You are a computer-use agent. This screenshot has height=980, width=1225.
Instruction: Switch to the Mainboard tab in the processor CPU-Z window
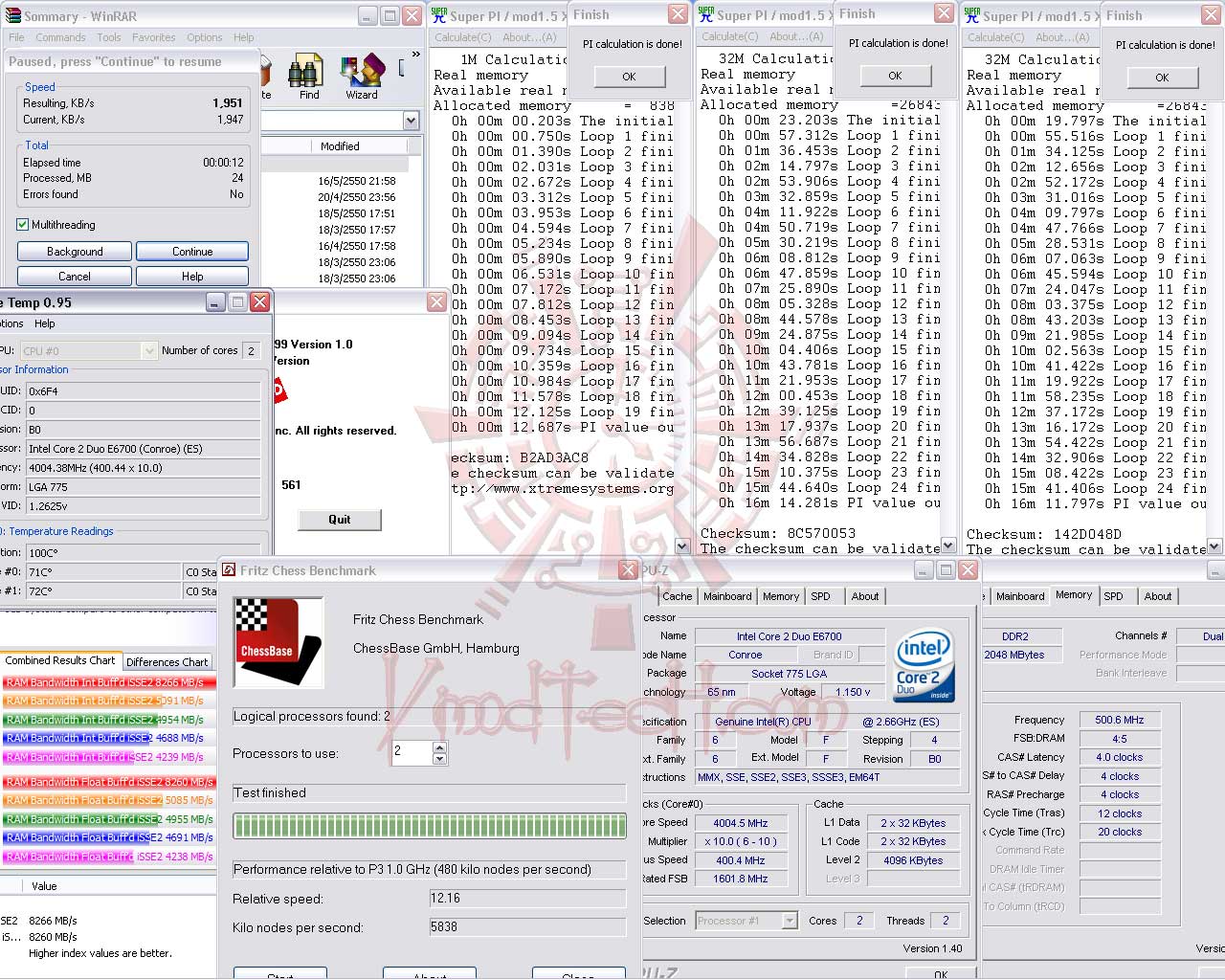pyautogui.click(x=727, y=596)
